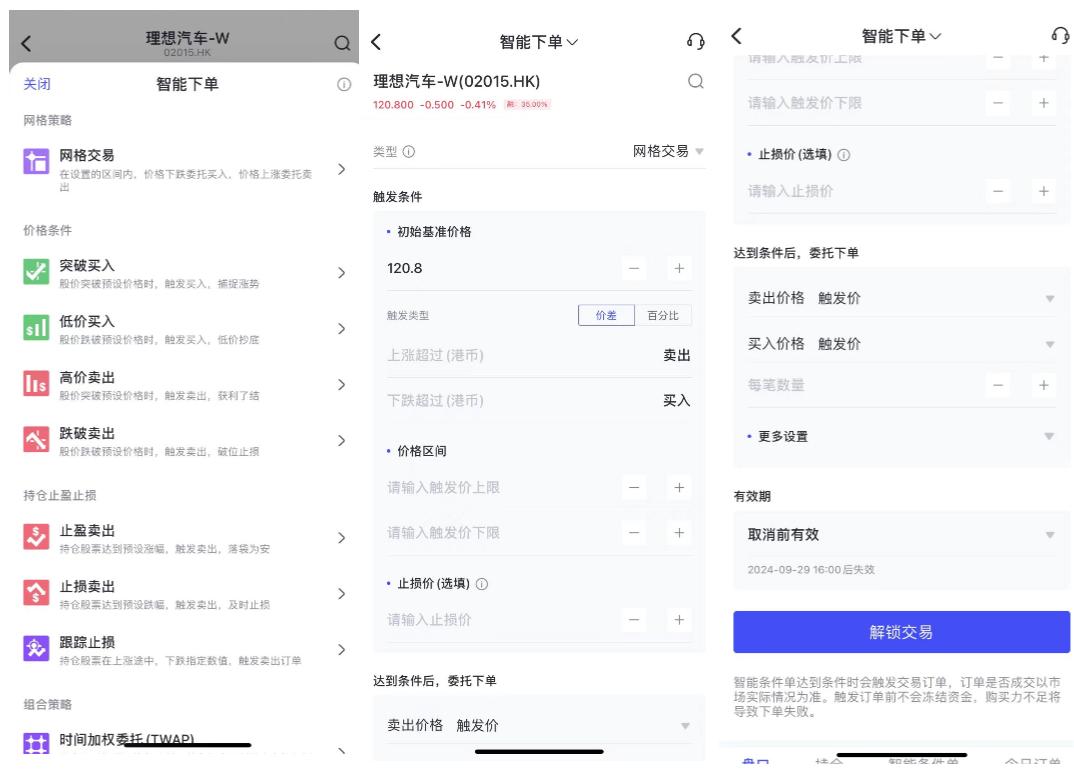Open the 高价卖出 high price sell icon

click(x=36, y=384)
